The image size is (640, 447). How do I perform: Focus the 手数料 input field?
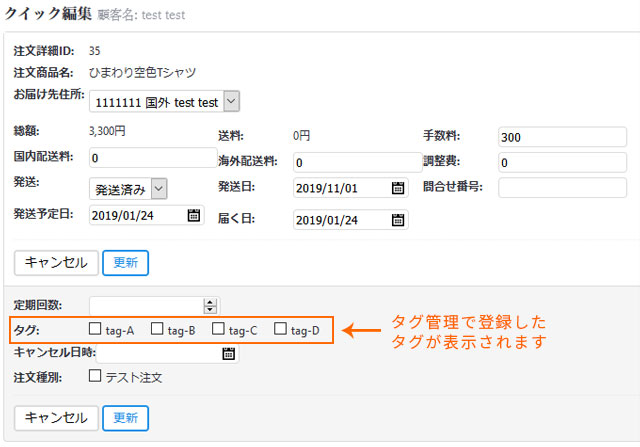pyautogui.click(x=561, y=138)
